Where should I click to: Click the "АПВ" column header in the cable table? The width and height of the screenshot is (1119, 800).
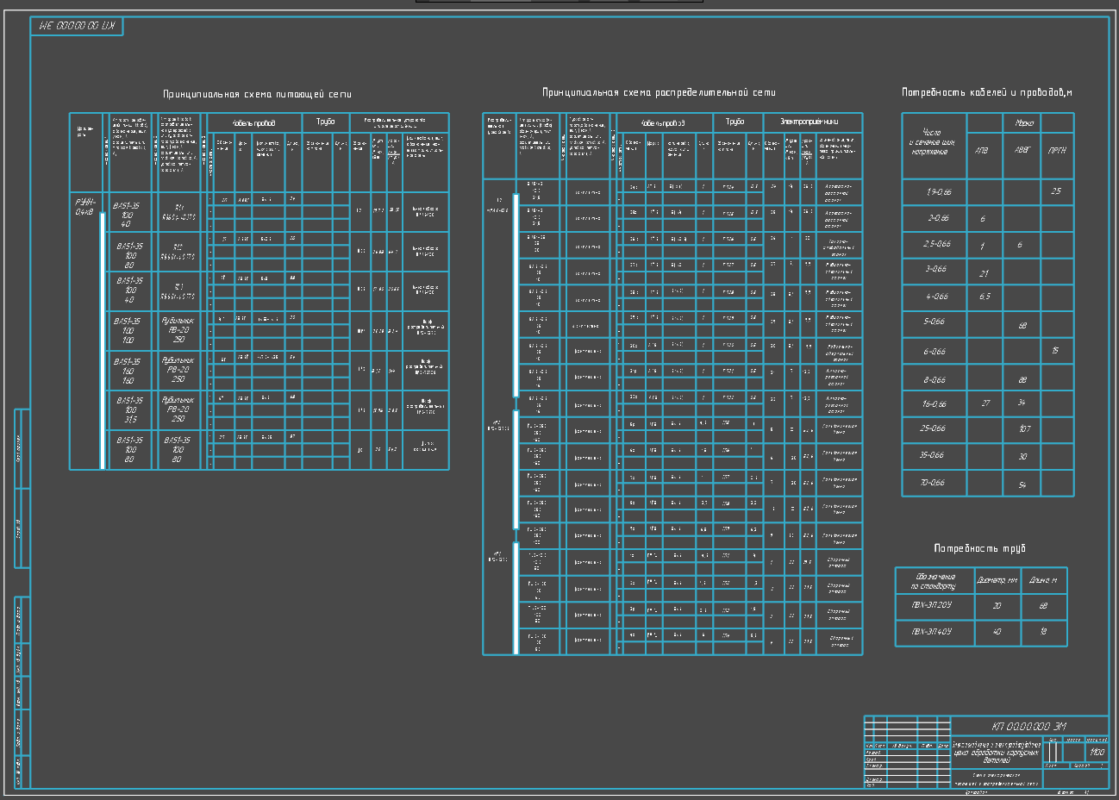[983, 151]
